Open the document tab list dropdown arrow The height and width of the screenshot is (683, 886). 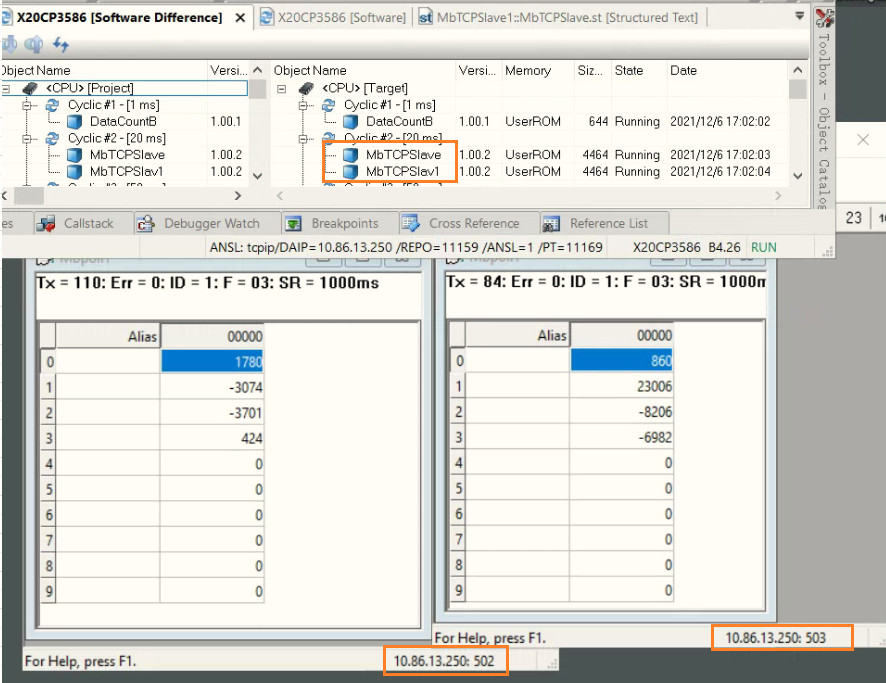pos(800,16)
